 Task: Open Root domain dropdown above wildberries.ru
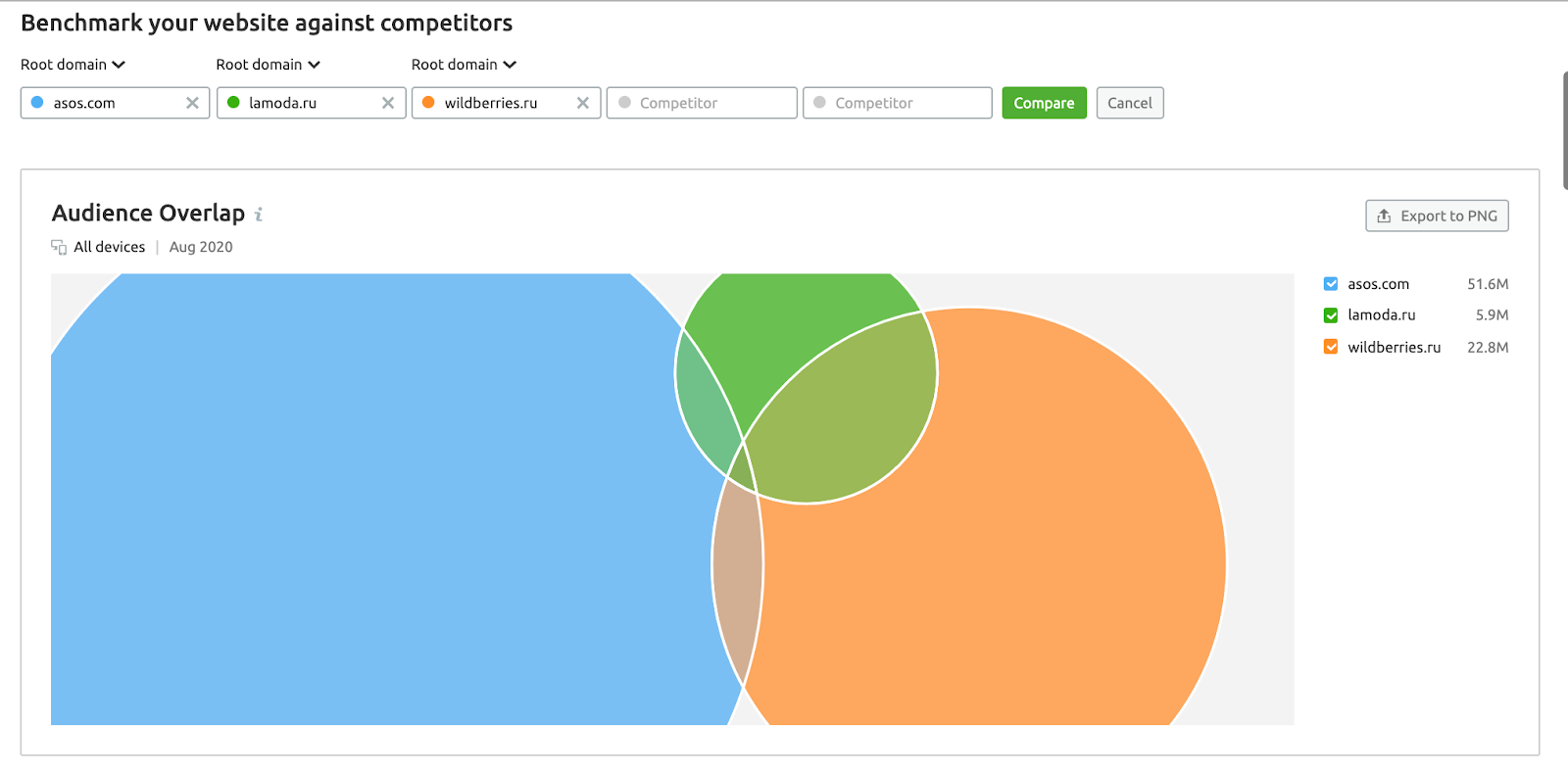click(x=464, y=65)
